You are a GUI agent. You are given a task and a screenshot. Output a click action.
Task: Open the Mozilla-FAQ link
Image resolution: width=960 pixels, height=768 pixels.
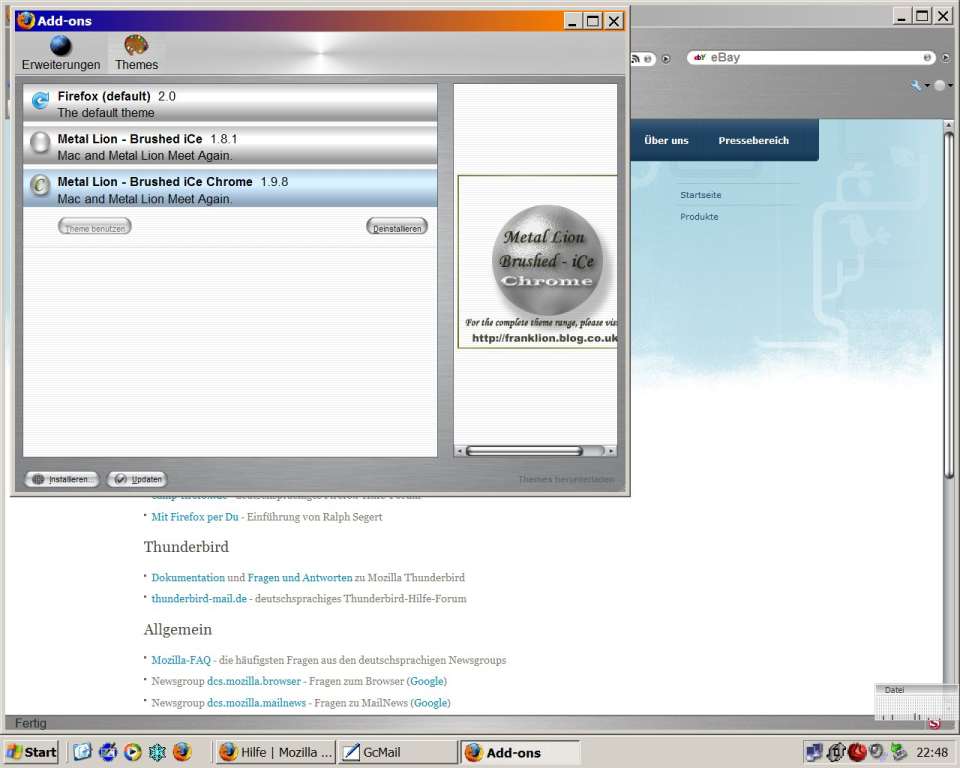(x=181, y=660)
